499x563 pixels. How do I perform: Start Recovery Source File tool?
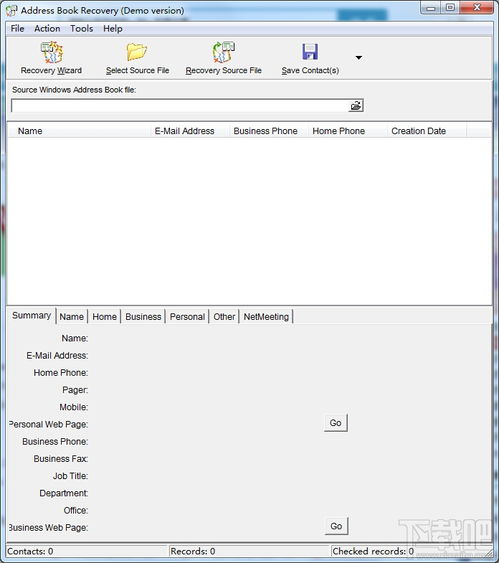(x=223, y=52)
